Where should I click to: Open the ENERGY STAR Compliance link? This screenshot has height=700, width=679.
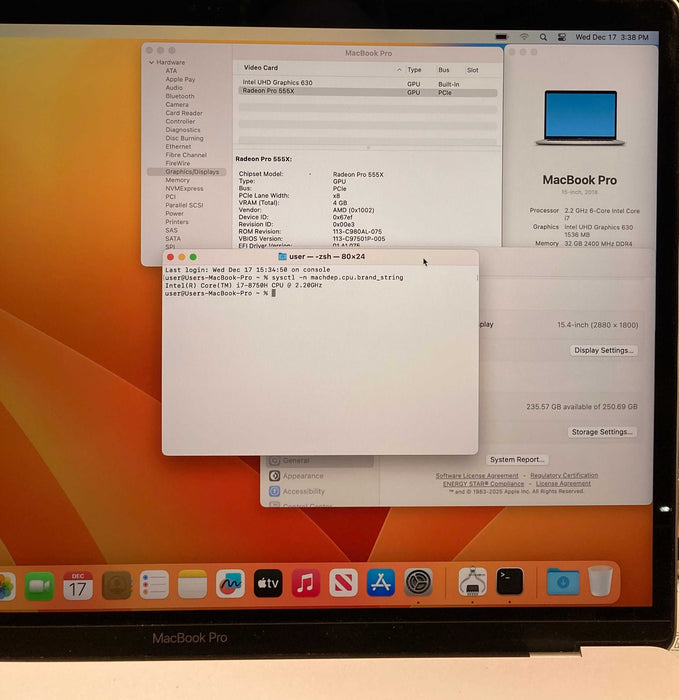(483, 483)
